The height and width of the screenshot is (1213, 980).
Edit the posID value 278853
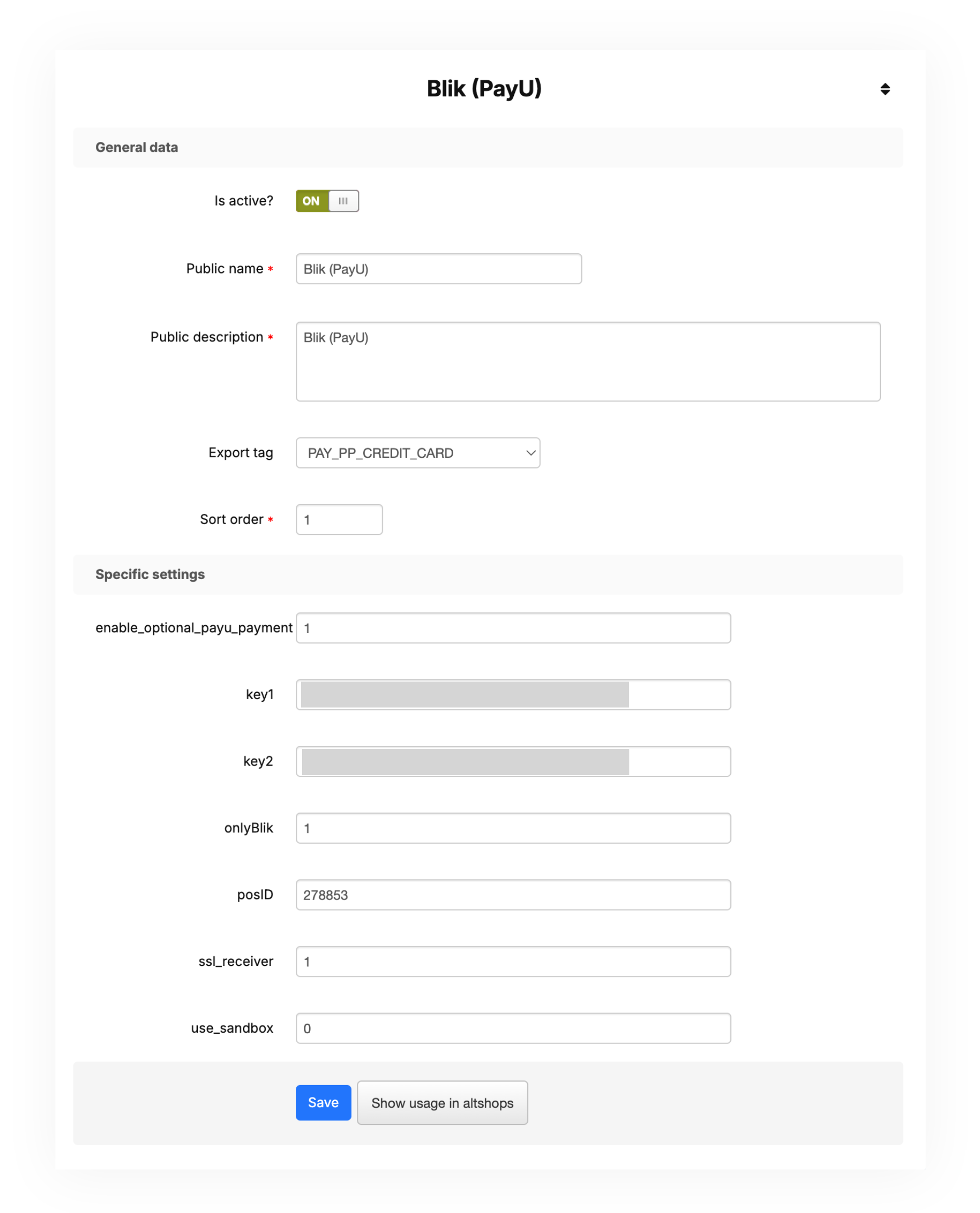[x=513, y=894]
